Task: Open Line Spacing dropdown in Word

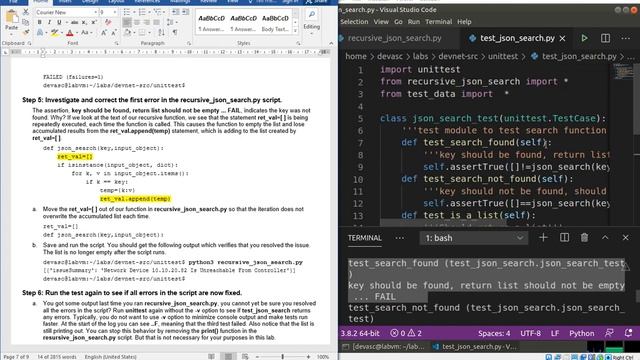Action: coord(171,22)
